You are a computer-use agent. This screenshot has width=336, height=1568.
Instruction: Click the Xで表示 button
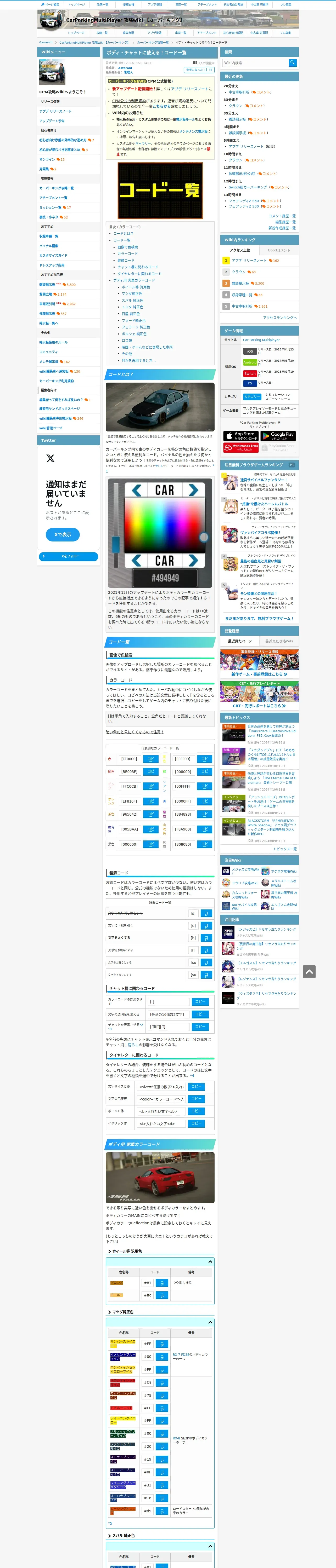tap(63, 534)
